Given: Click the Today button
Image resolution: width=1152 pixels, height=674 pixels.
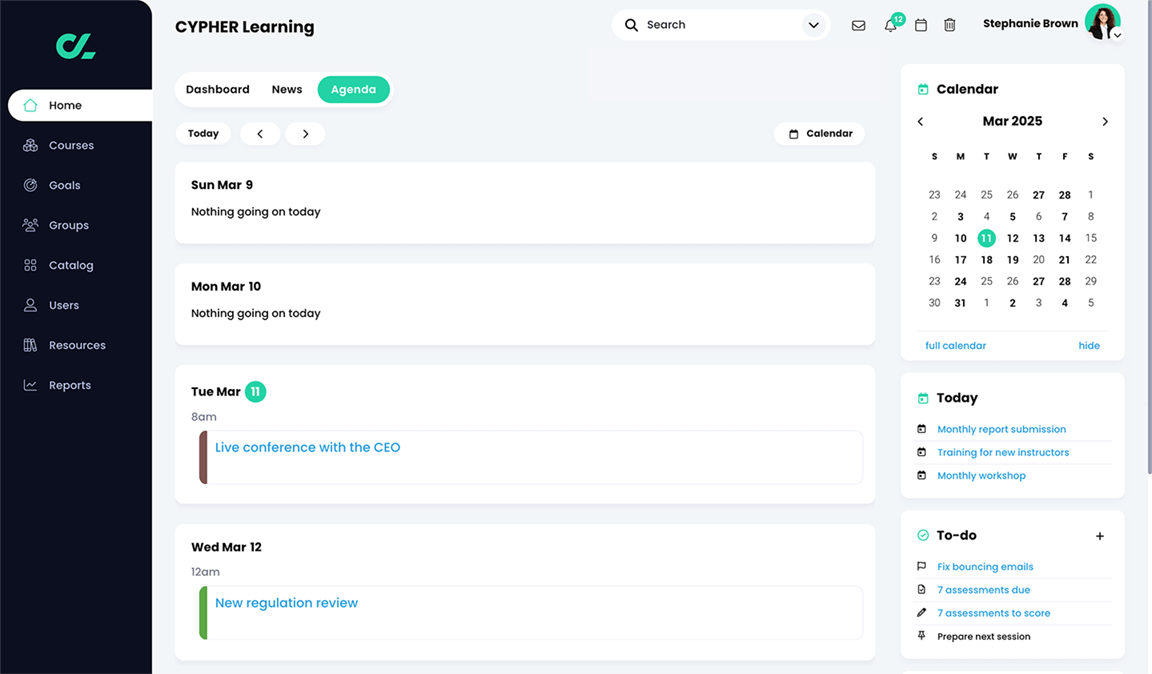Looking at the screenshot, I should pos(204,134).
